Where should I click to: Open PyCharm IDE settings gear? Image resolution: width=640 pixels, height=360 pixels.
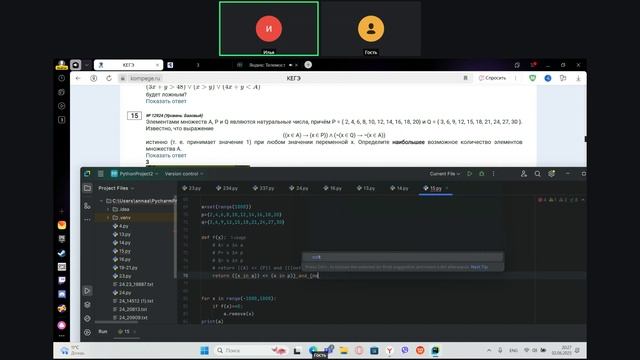(x=551, y=174)
